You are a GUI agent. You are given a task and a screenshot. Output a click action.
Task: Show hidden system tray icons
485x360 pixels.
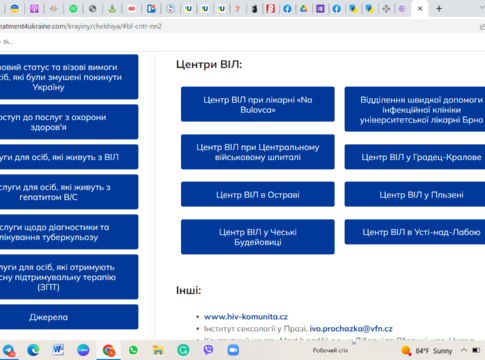464,350
